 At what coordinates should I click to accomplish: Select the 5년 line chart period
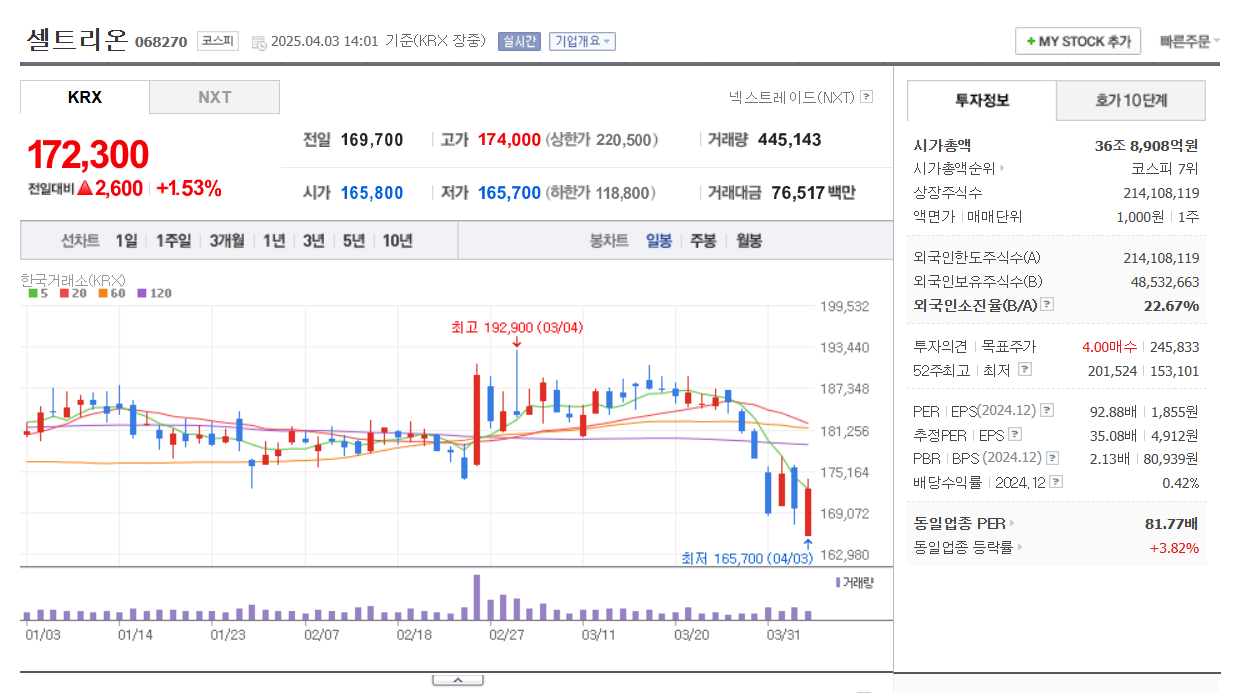[354, 240]
